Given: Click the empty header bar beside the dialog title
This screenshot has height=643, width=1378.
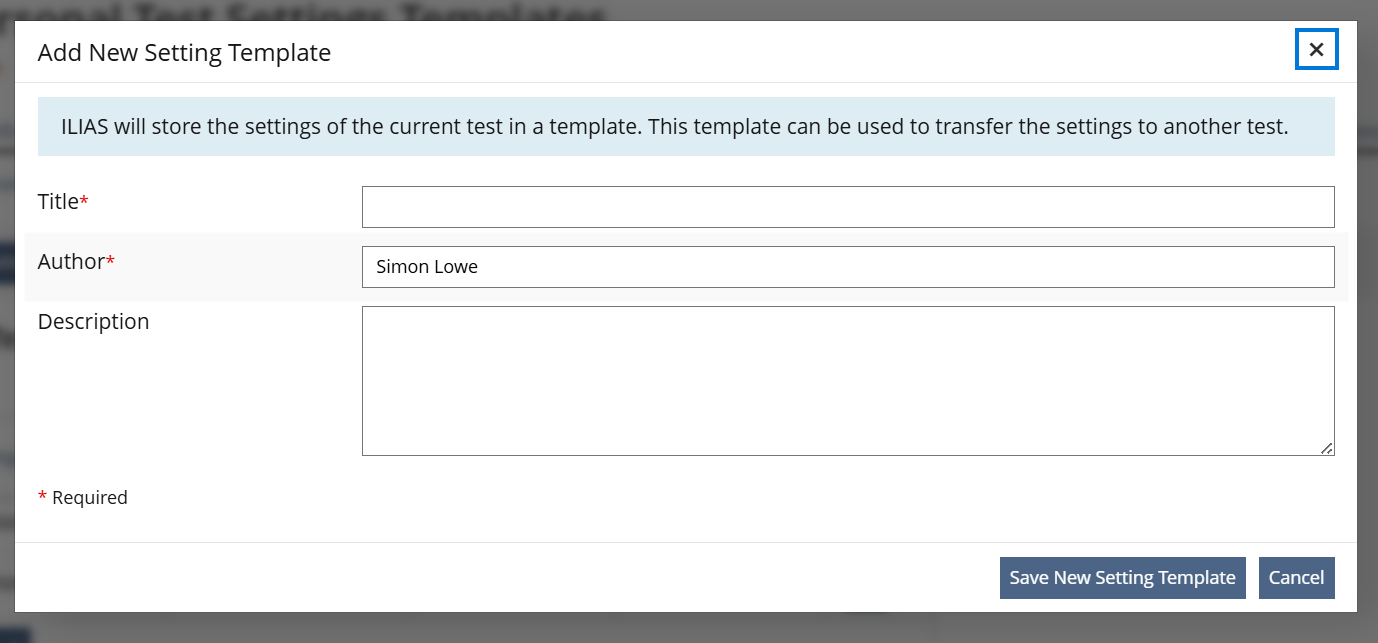Looking at the screenshot, I should [800, 52].
